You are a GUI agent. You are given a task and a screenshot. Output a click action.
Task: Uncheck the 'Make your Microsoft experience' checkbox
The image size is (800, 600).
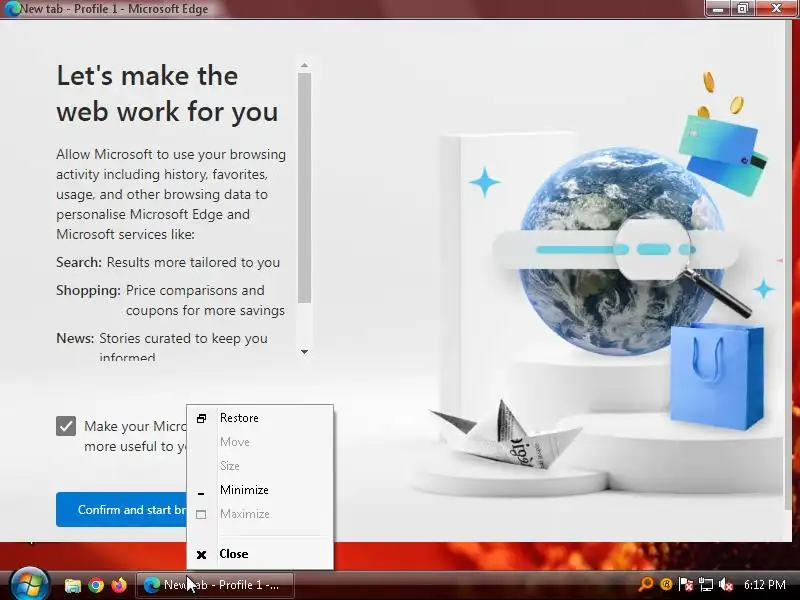tap(66, 426)
